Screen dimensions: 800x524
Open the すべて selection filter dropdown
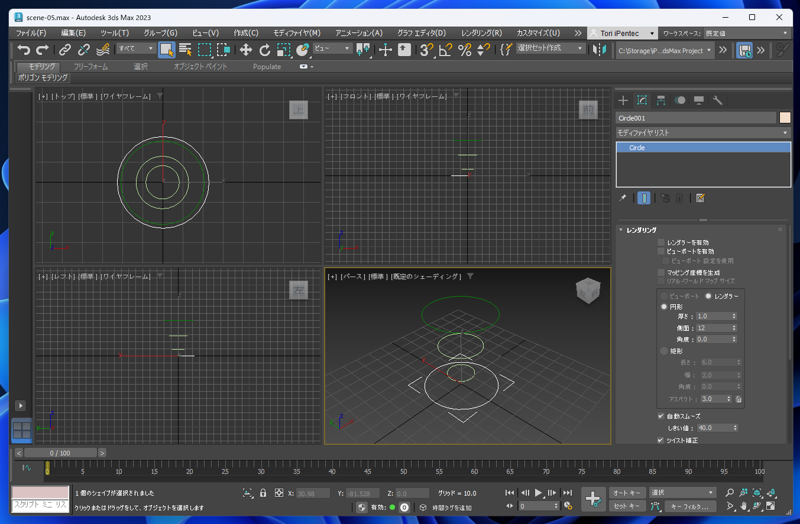[136, 48]
